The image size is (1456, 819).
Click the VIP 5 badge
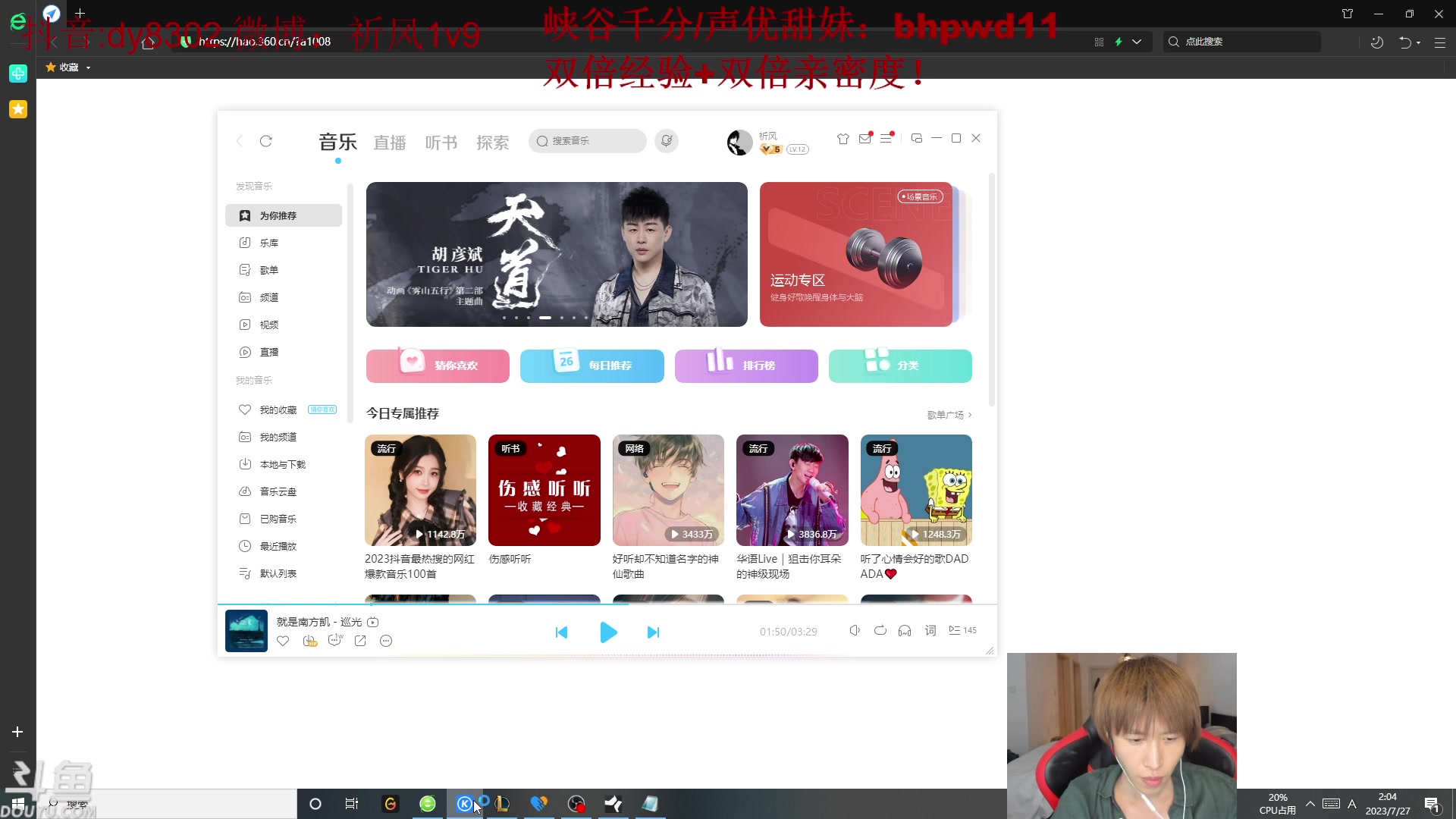pyautogui.click(x=771, y=149)
